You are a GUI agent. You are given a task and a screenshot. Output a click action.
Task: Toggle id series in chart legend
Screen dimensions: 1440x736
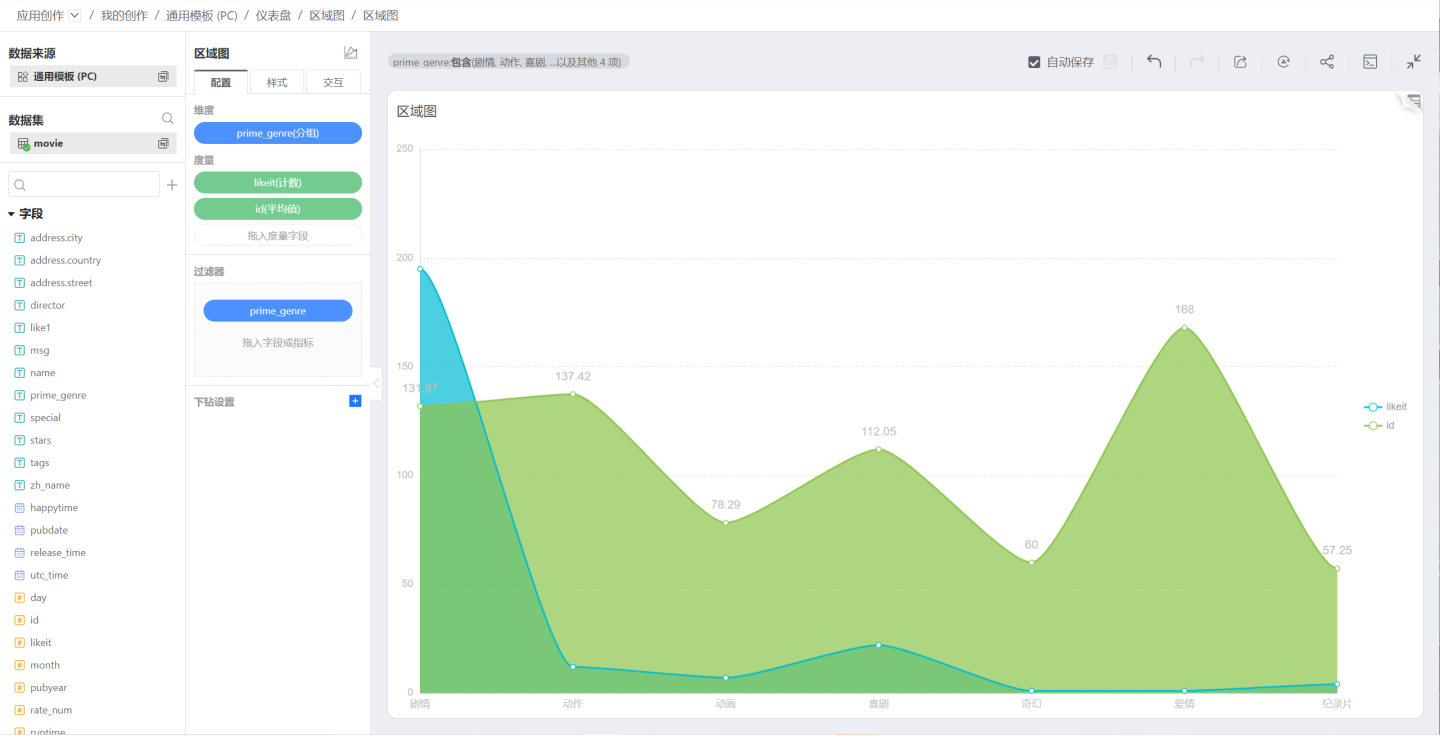point(1380,425)
